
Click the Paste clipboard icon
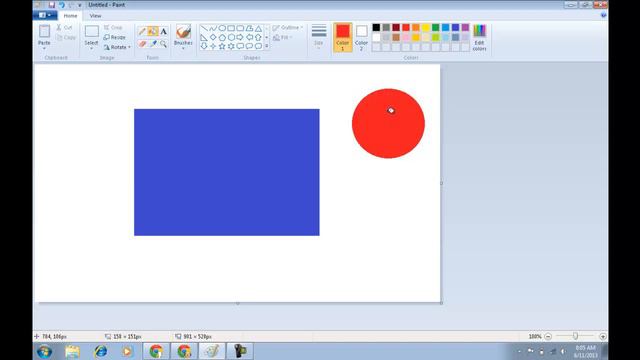click(44, 31)
